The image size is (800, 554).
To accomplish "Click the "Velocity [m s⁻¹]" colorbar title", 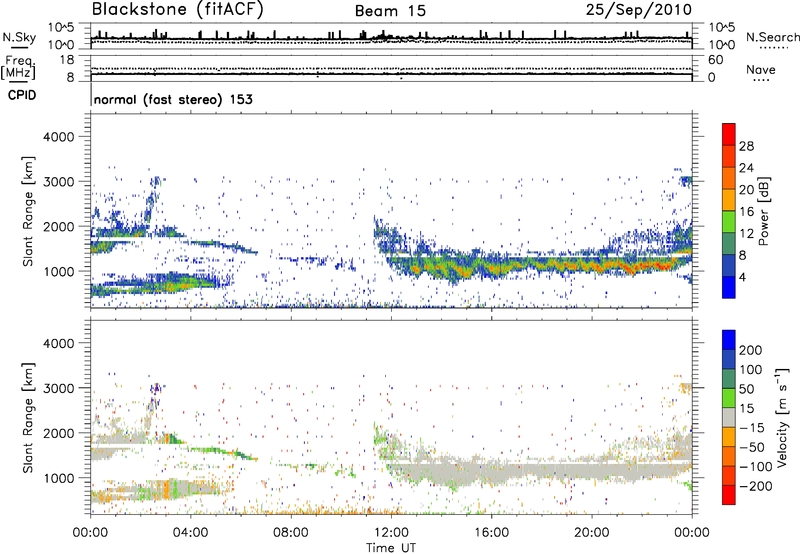I will pos(781,418).
